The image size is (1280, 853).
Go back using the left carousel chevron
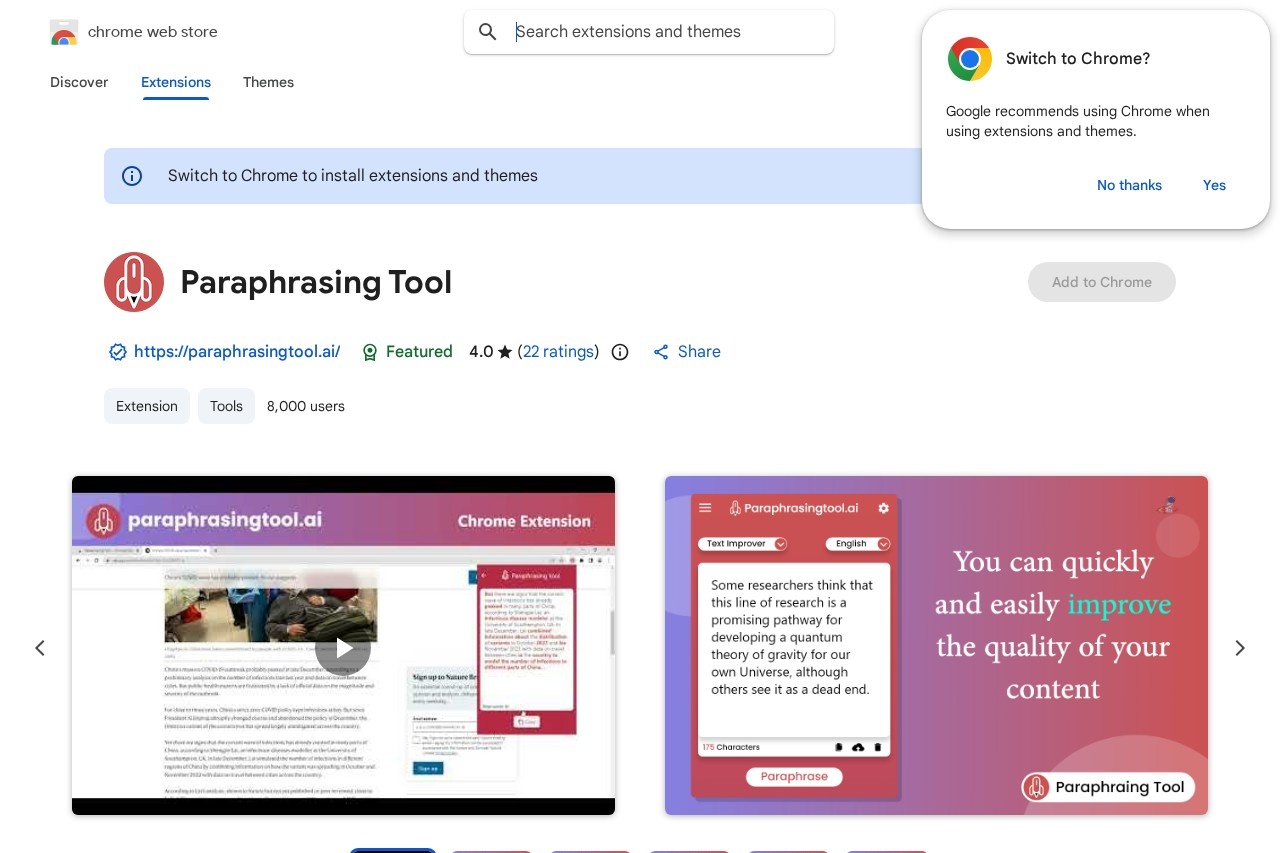[40, 648]
